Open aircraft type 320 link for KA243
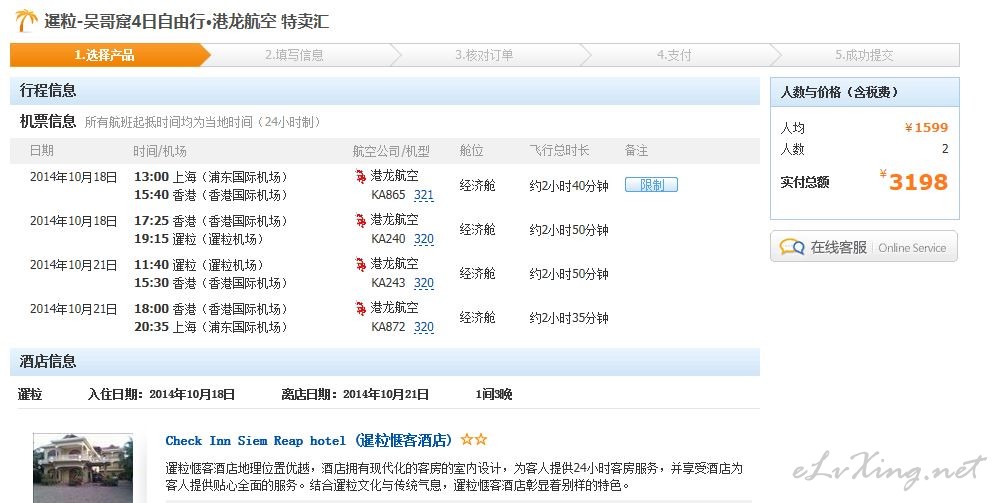 [x=423, y=283]
